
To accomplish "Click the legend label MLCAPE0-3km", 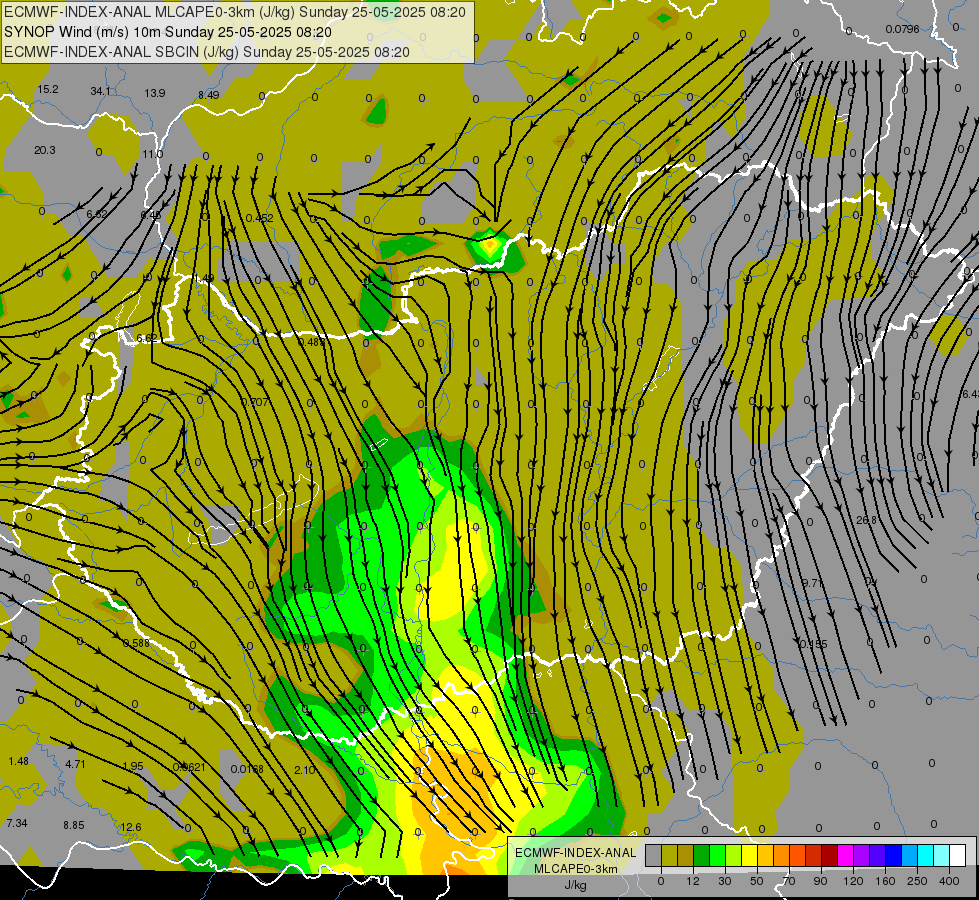I will 575,869.
